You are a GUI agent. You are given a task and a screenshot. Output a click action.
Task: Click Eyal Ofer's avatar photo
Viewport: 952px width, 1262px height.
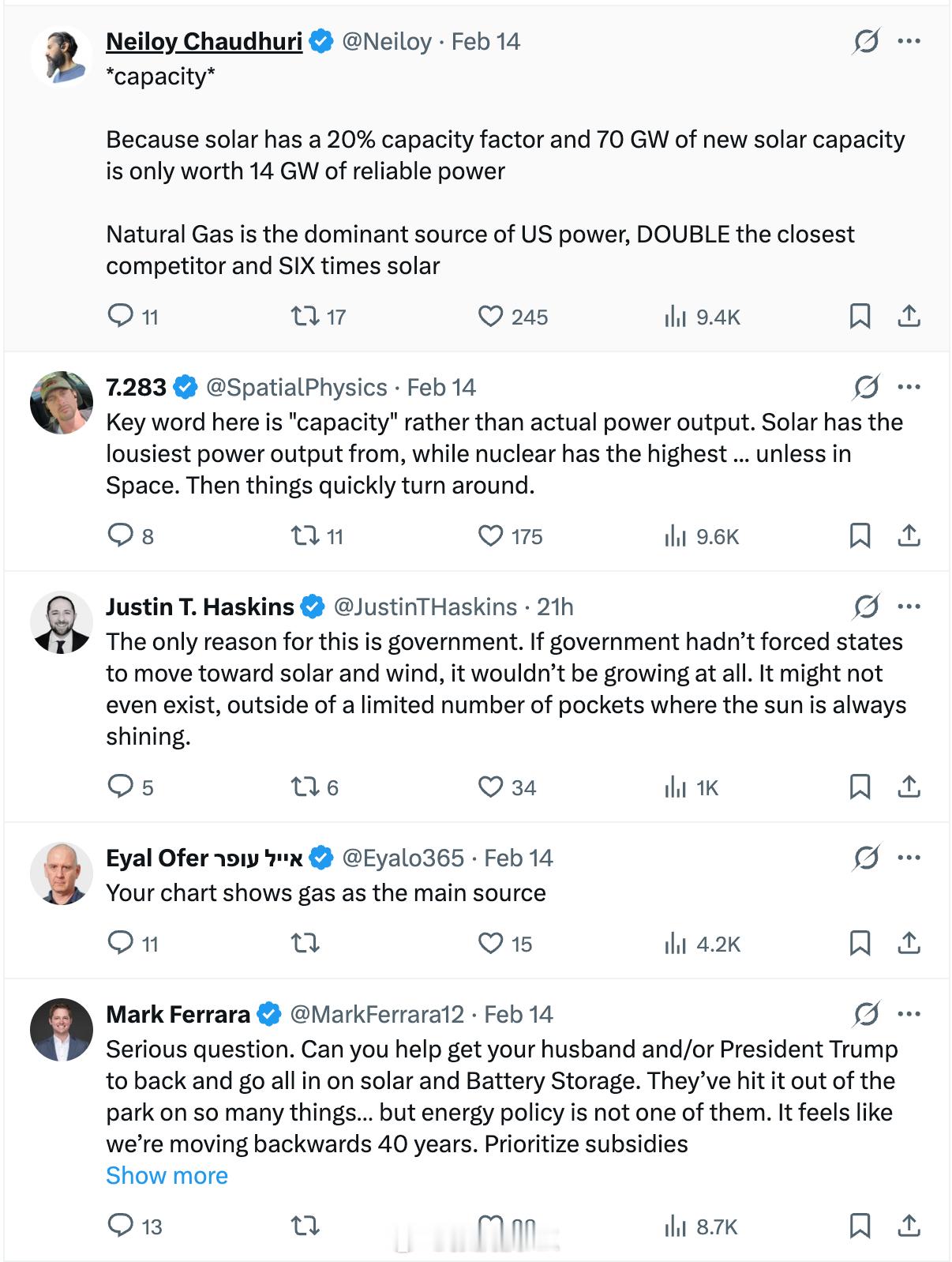click(62, 873)
